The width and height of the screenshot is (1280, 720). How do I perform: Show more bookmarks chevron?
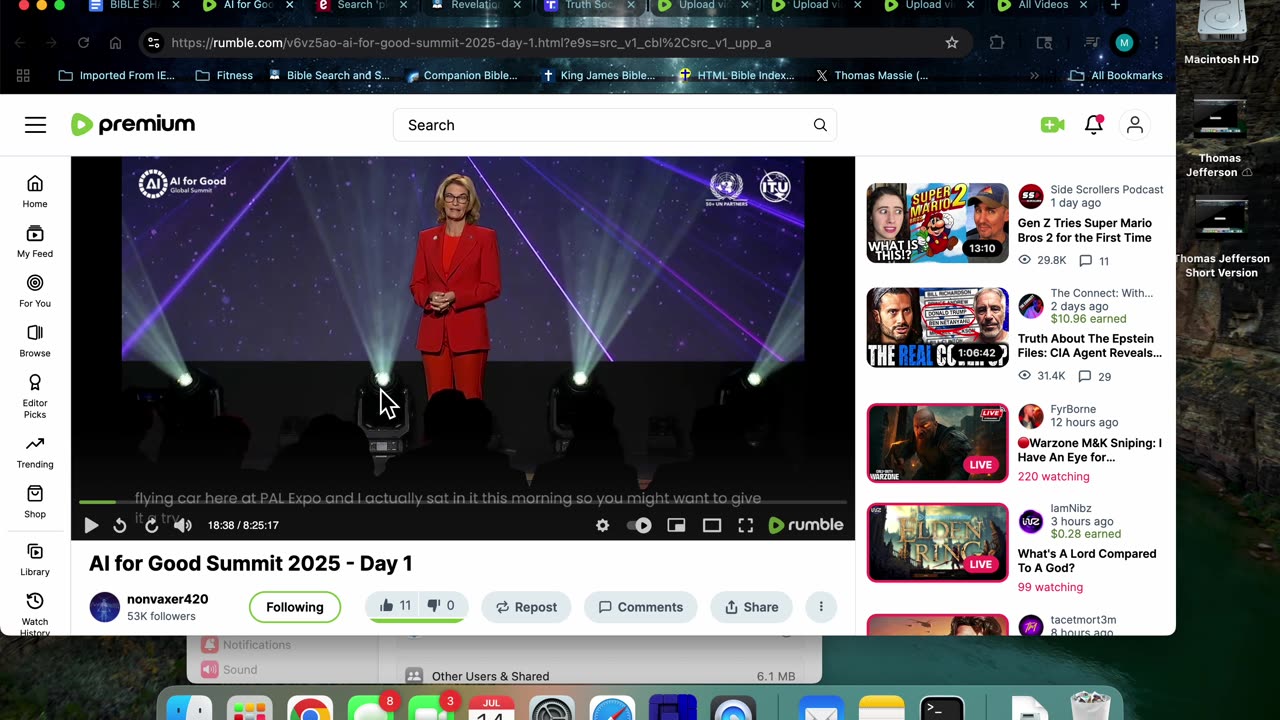[1034, 75]
